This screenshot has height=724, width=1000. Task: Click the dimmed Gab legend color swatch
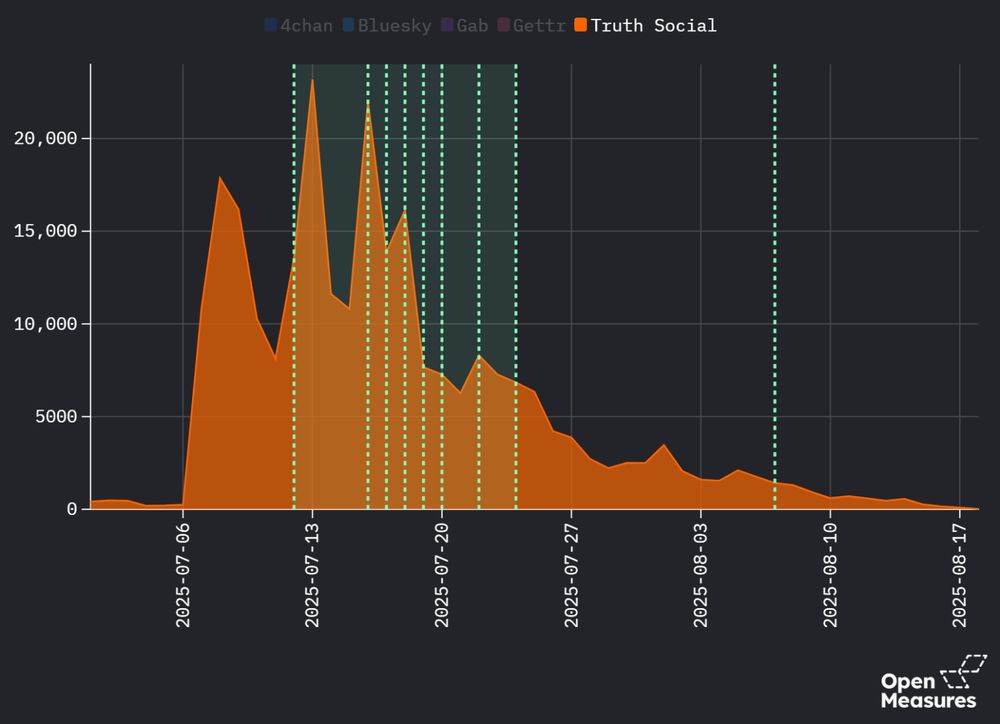tap(447, 25)
